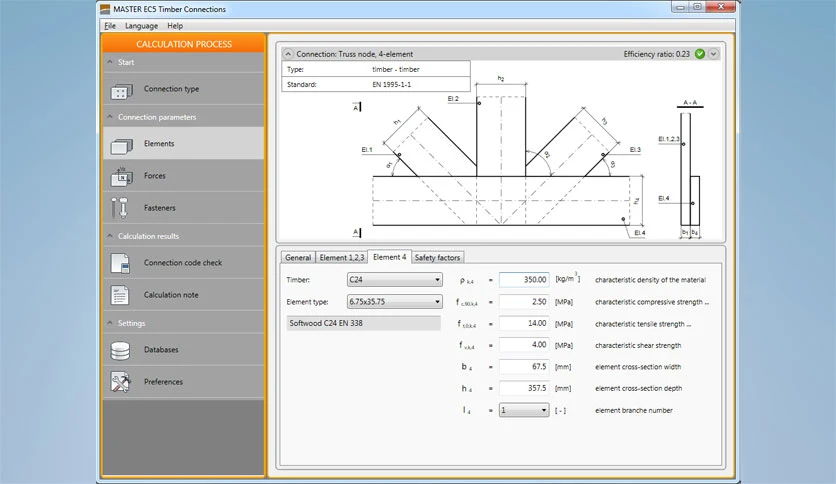This screenshot has height=484, width=836.
Task: Click the characteristic shear strength label
Action: click(638, 345)
